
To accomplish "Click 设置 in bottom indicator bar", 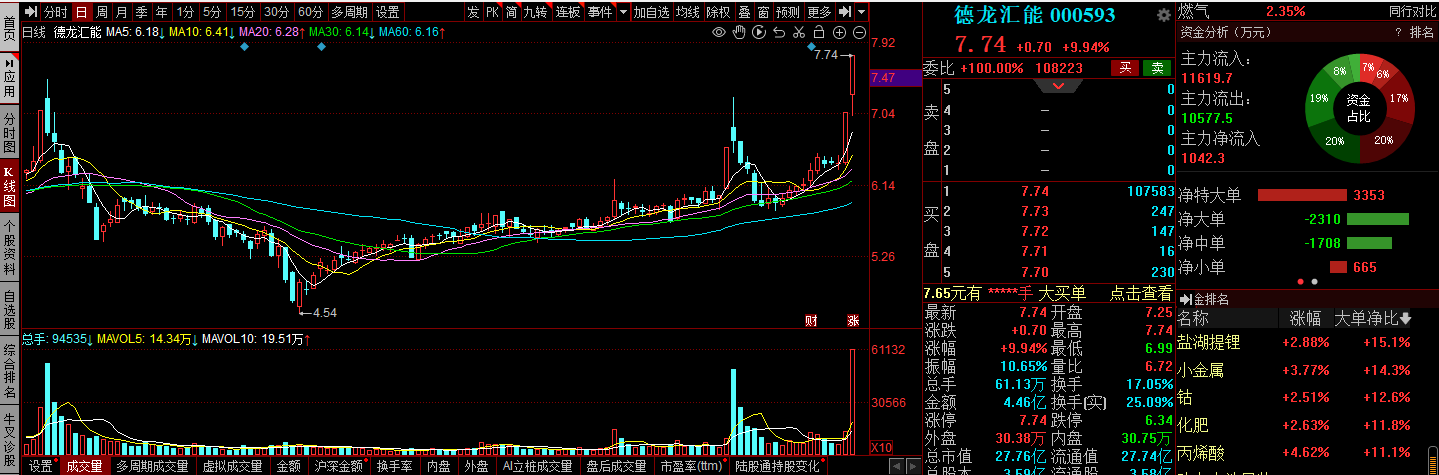I will point(40,466).
